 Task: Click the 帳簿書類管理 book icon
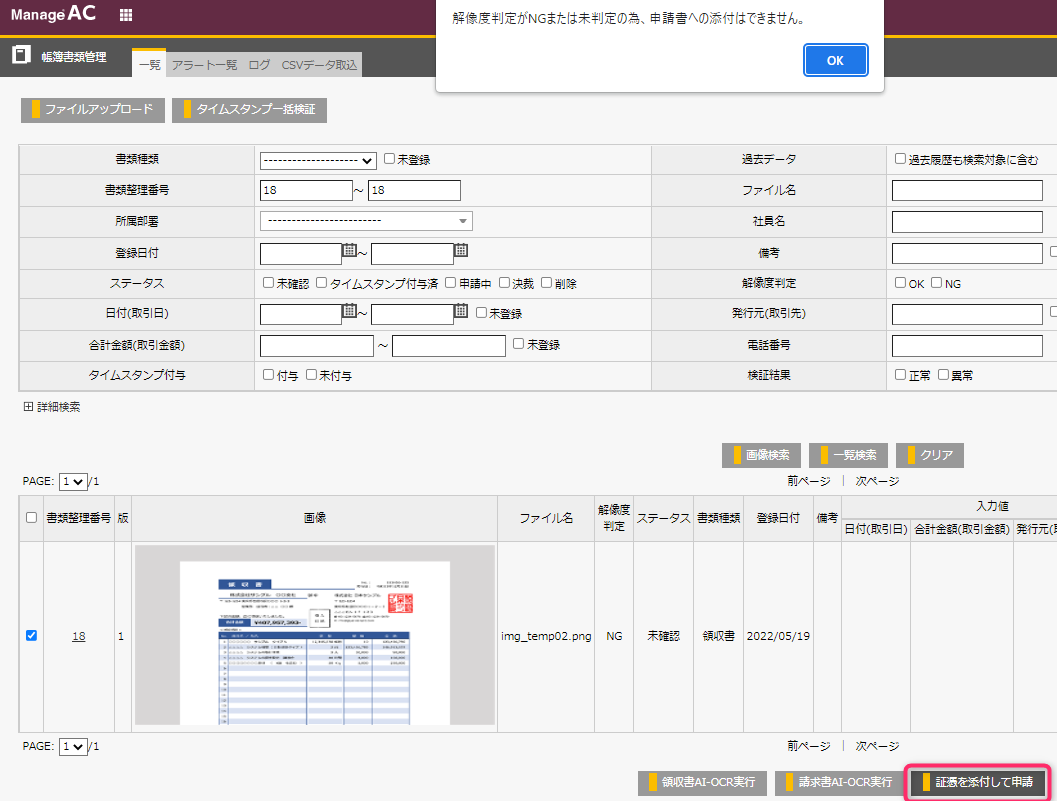[x=21, y=55]
